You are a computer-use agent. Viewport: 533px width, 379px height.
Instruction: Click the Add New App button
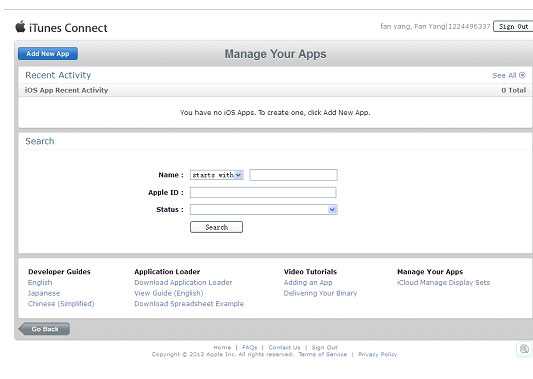(x=48, y=54)
